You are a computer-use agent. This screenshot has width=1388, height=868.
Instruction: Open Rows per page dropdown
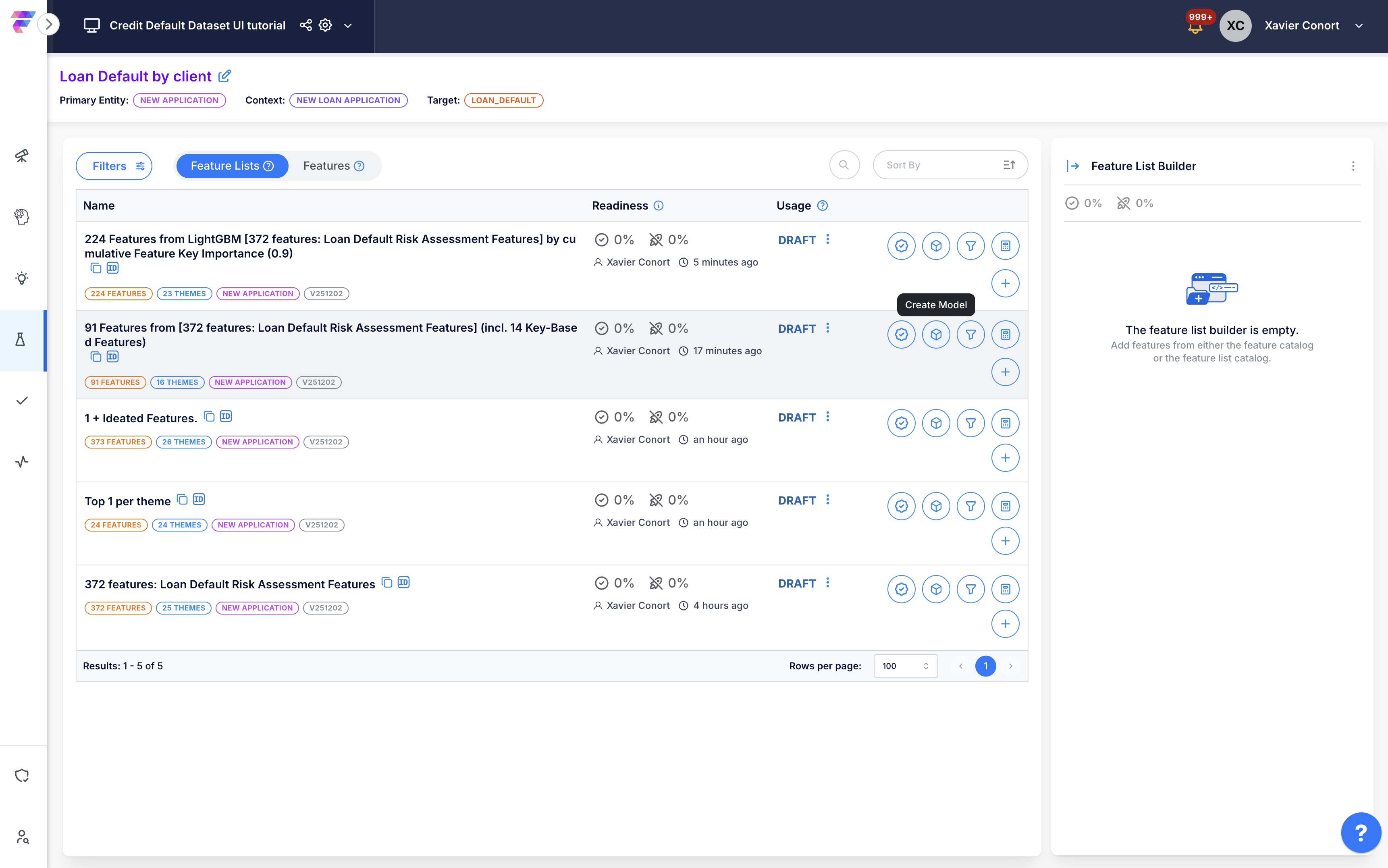(905, 666)
